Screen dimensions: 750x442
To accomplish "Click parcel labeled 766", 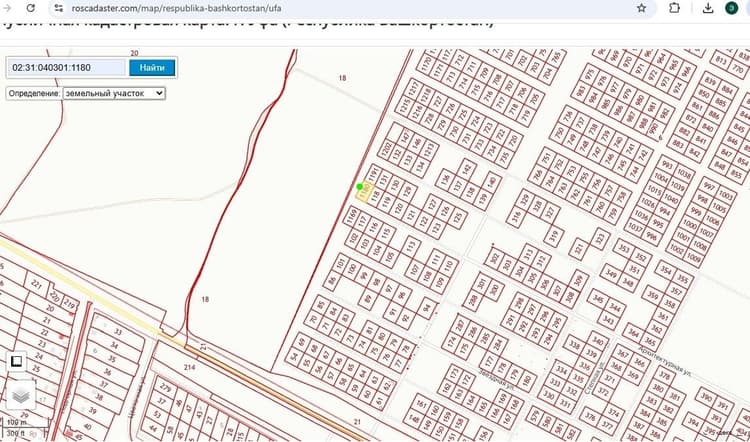I will (538, 174).
